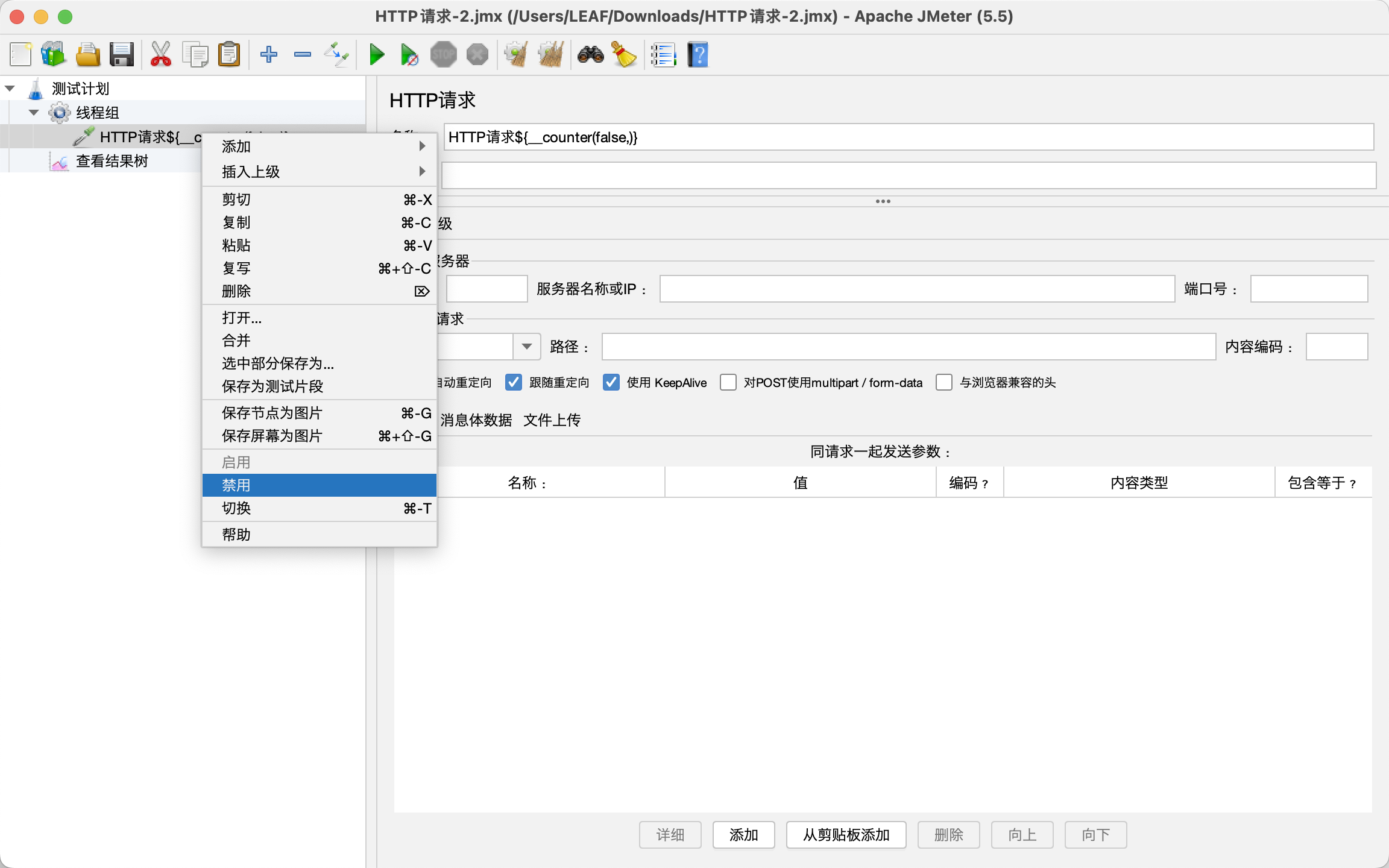This screenshot has width=1389, height=868.
Task: Click the Open file folder icon
Action: coord(88,55)
